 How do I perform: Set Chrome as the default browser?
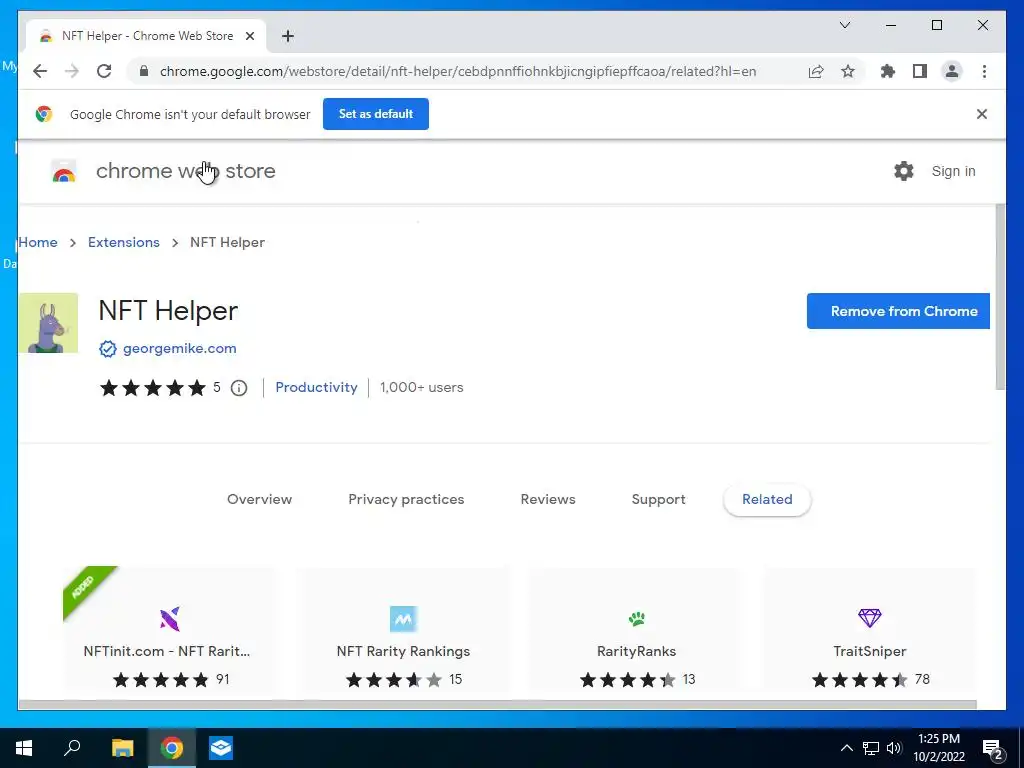pyautogui.click(x=376, y=114)
